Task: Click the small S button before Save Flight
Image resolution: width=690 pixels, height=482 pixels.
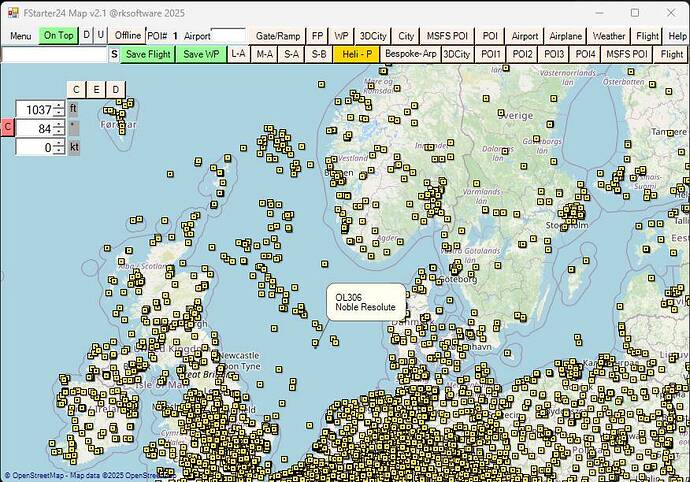Action: pyautogui.click(x=114, y=54)
